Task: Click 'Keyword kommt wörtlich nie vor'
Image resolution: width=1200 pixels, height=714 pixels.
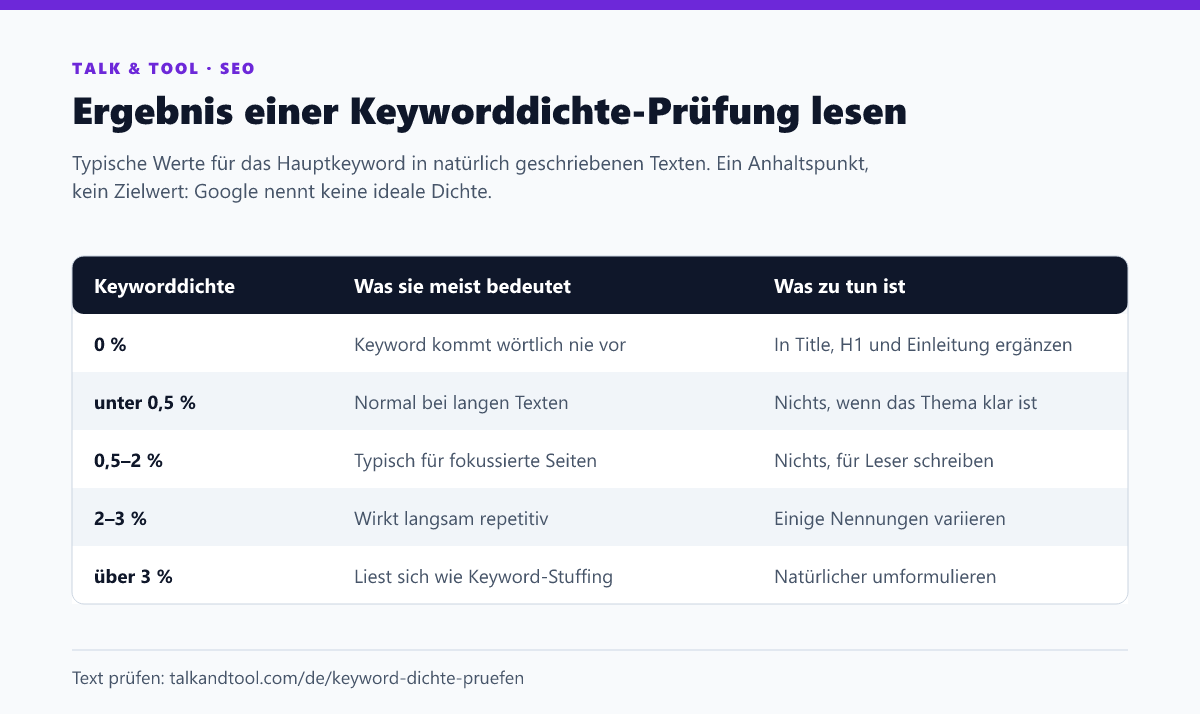Action: (490, 345)
